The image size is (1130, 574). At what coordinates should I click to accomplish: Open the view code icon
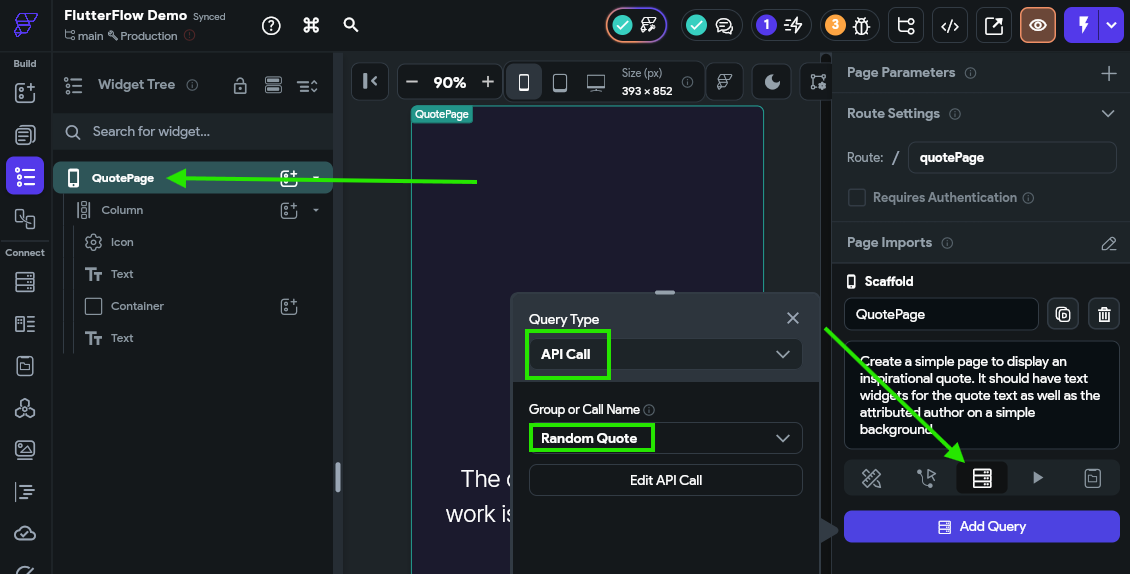pos(950,25)
